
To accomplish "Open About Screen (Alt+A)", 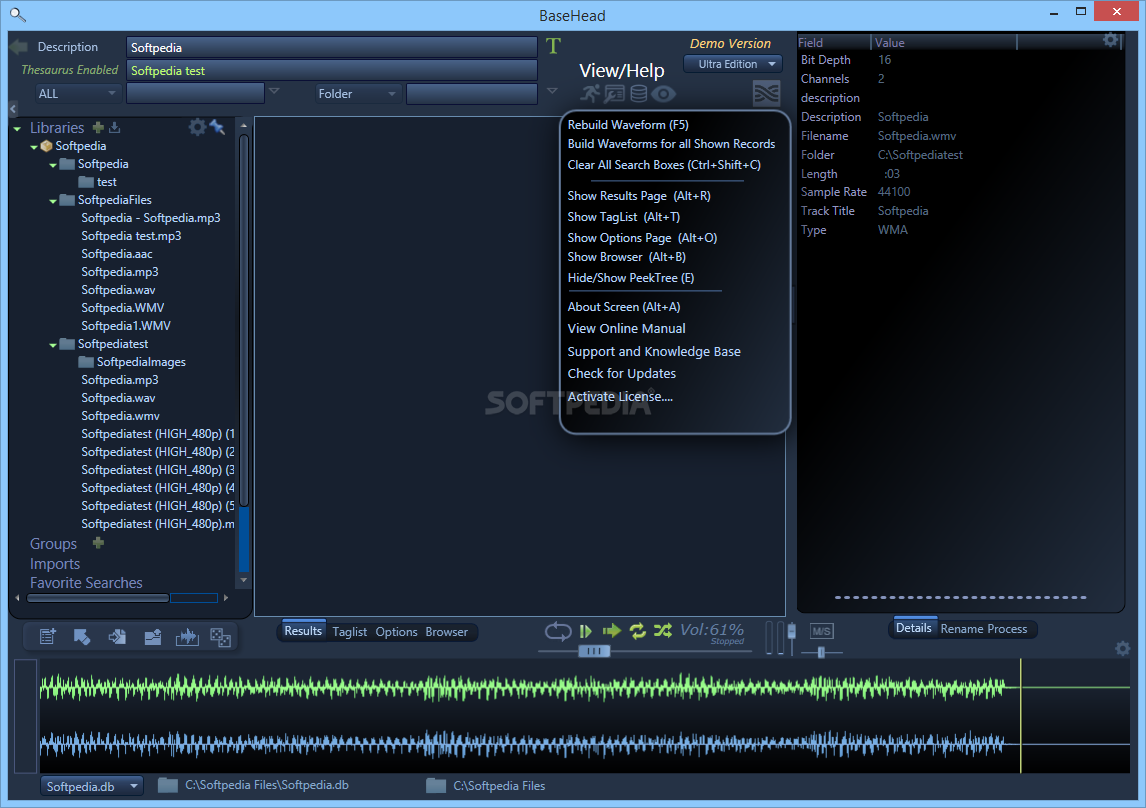I will [623, 307].
